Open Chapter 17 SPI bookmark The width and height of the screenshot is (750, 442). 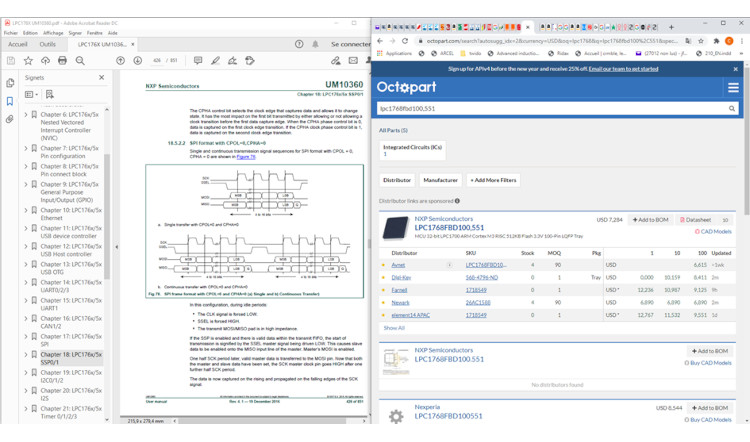pyautogui.click(x=71, y=340)
